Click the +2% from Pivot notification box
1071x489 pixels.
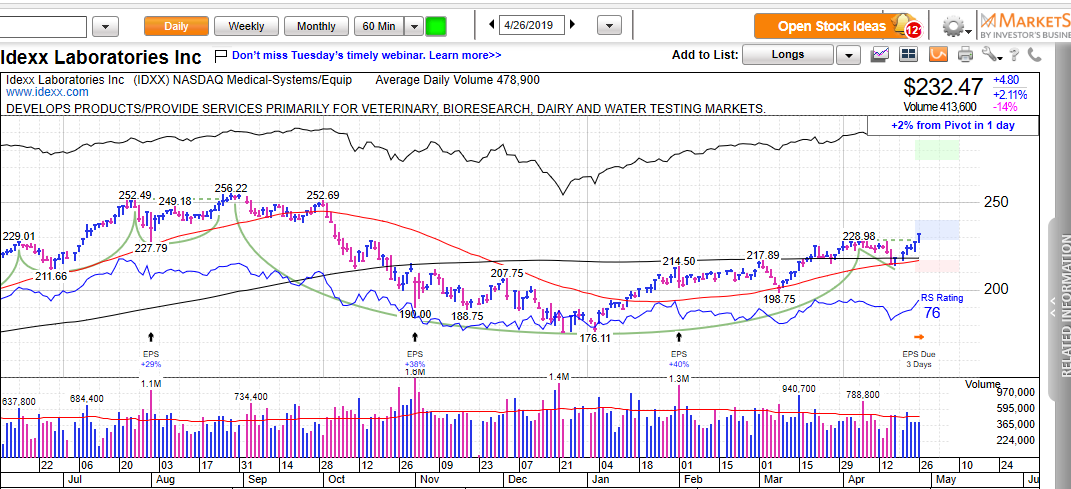(x=953, y=125)
